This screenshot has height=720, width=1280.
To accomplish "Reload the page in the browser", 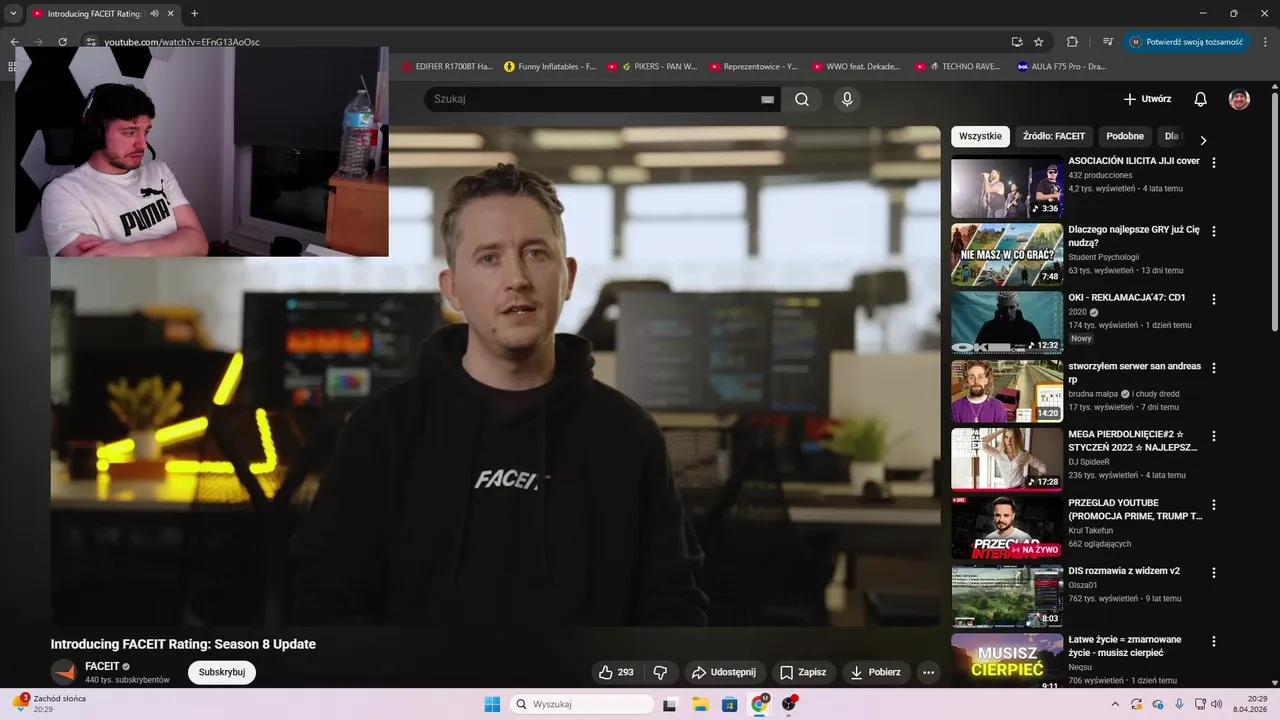I will pos(62,42).
